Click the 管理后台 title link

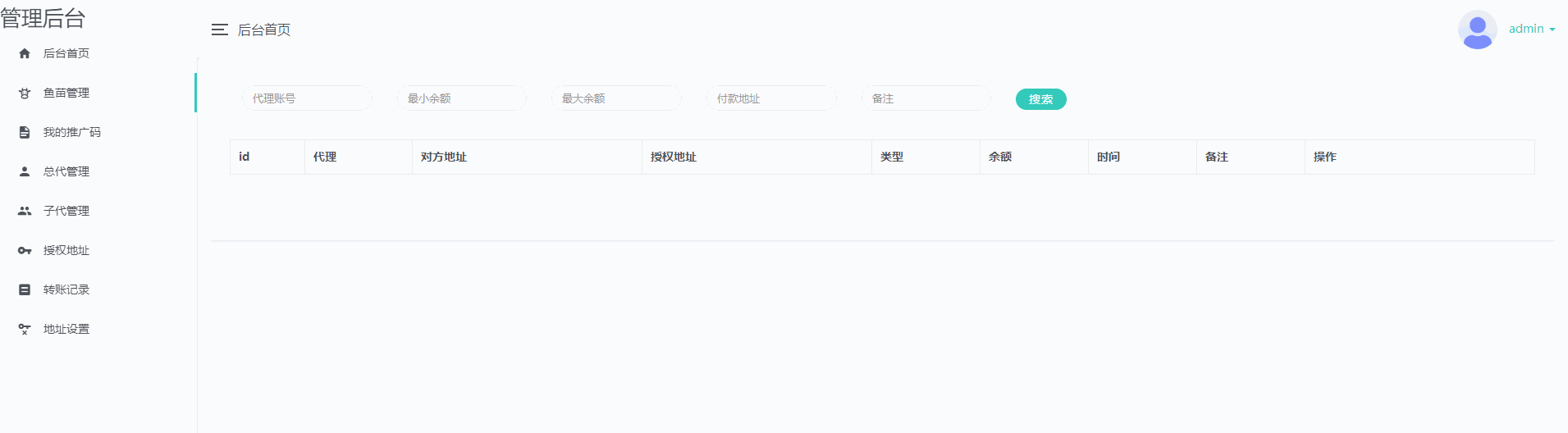point(43,18)
